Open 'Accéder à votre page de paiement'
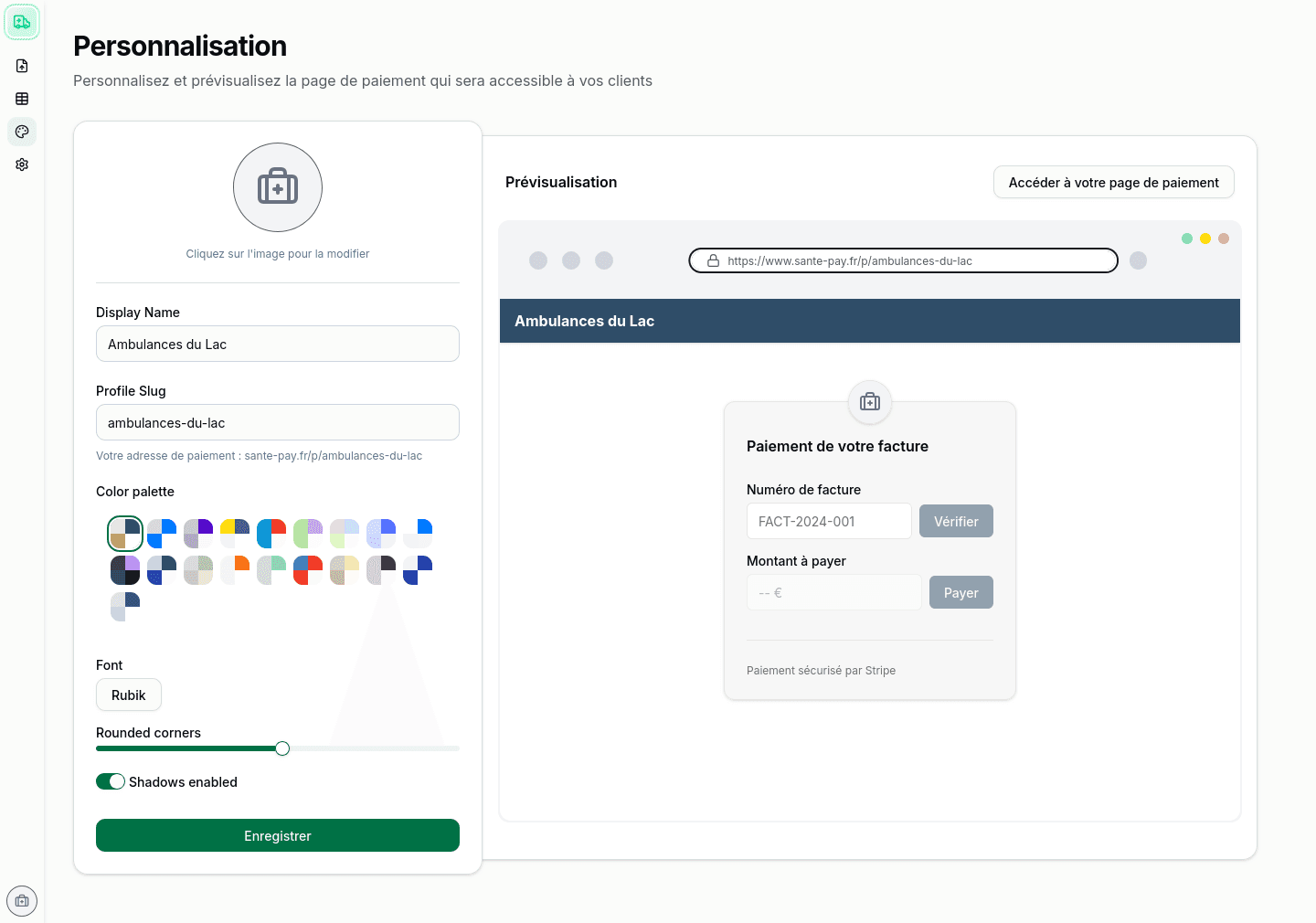 coord(1113,182)
